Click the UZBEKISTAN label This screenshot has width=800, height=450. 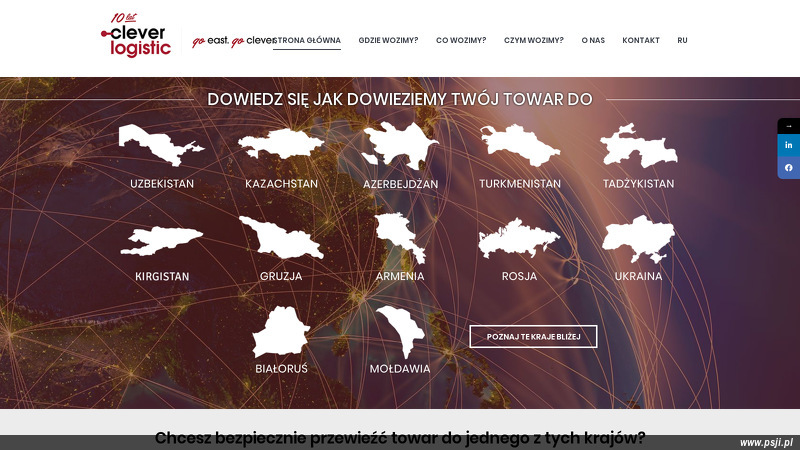[x=162, y=184]
